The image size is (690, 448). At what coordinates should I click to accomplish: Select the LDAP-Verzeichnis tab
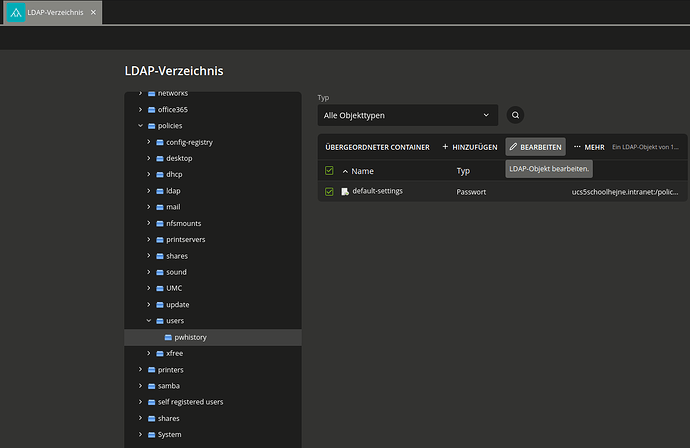(x=53, y=12)
